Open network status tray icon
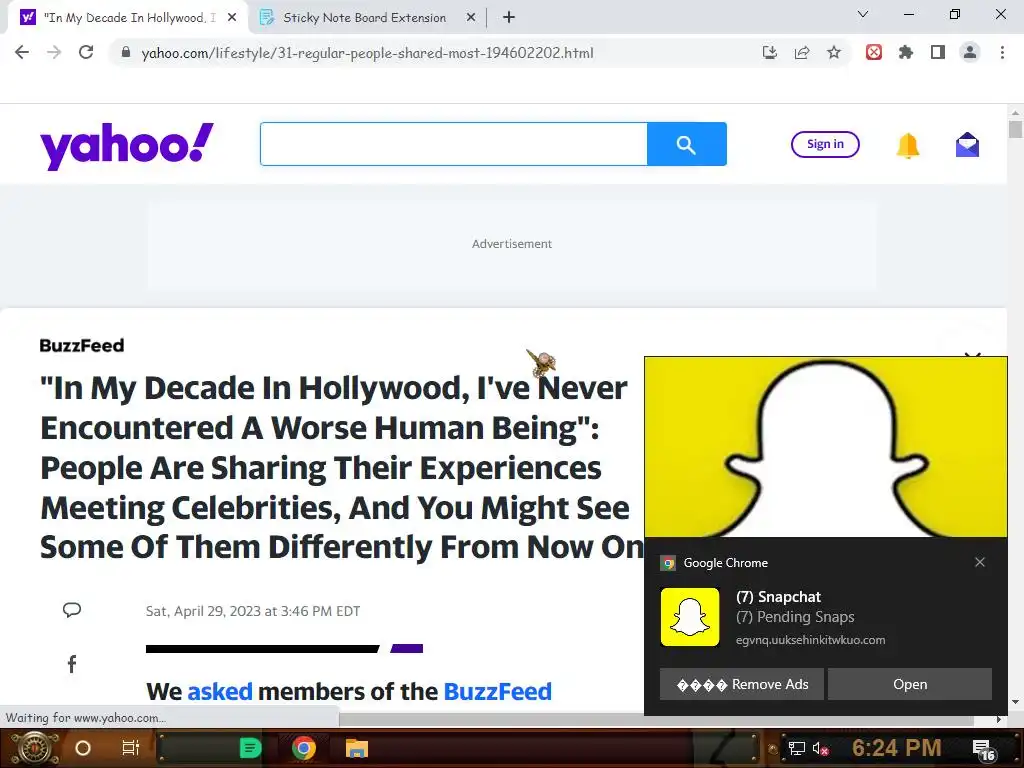The image size is (1024, 768). pyautogui.click(x=797, y=748)
